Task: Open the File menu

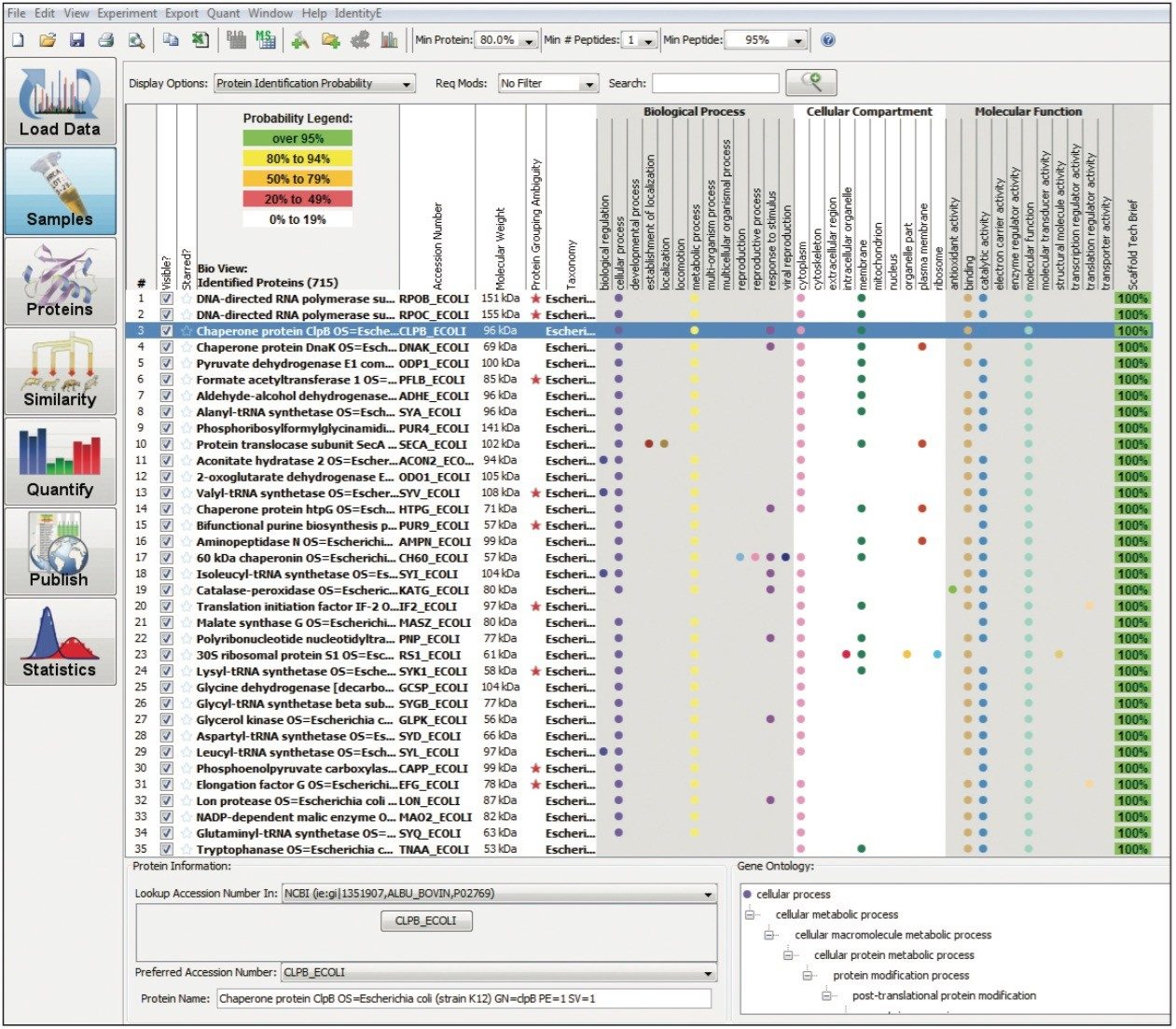Action: (x=18, y=13)
